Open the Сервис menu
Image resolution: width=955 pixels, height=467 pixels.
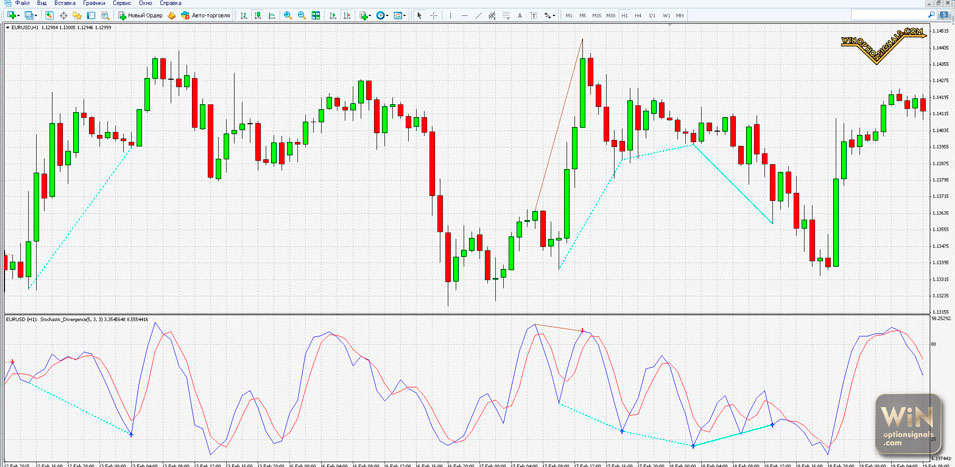pos(122,4)
